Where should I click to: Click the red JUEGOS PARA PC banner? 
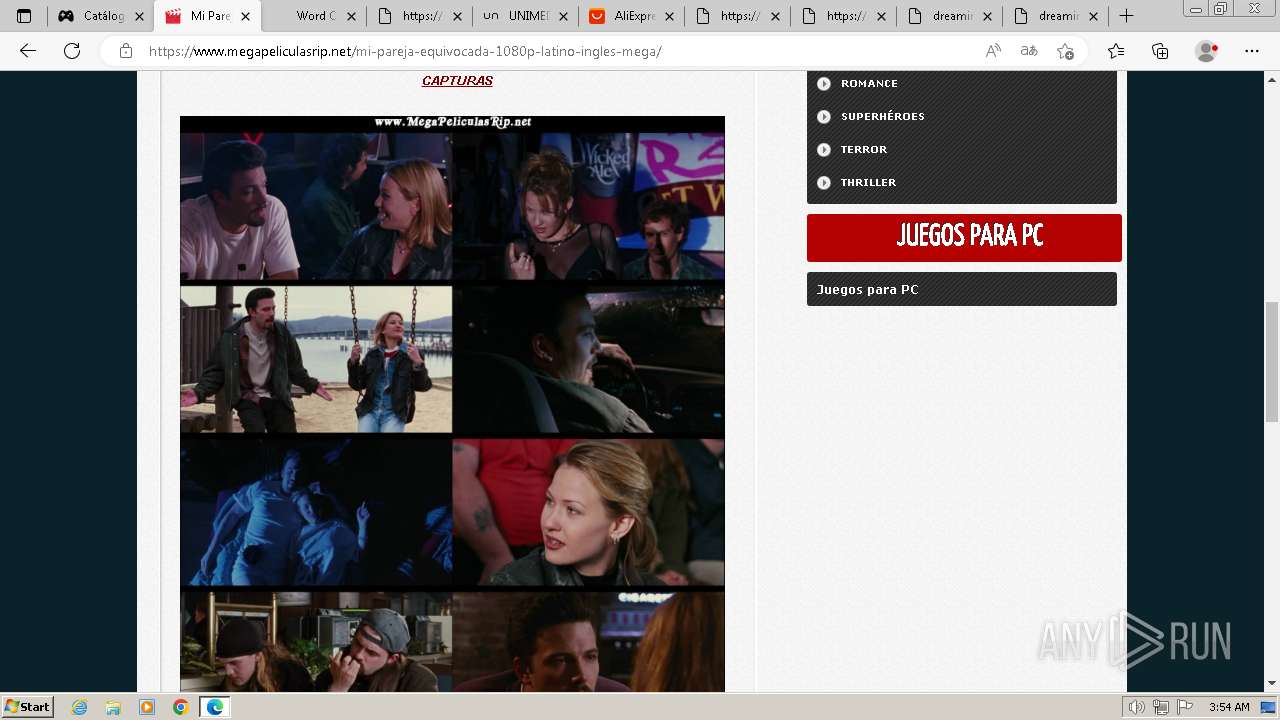pos(964,237)
